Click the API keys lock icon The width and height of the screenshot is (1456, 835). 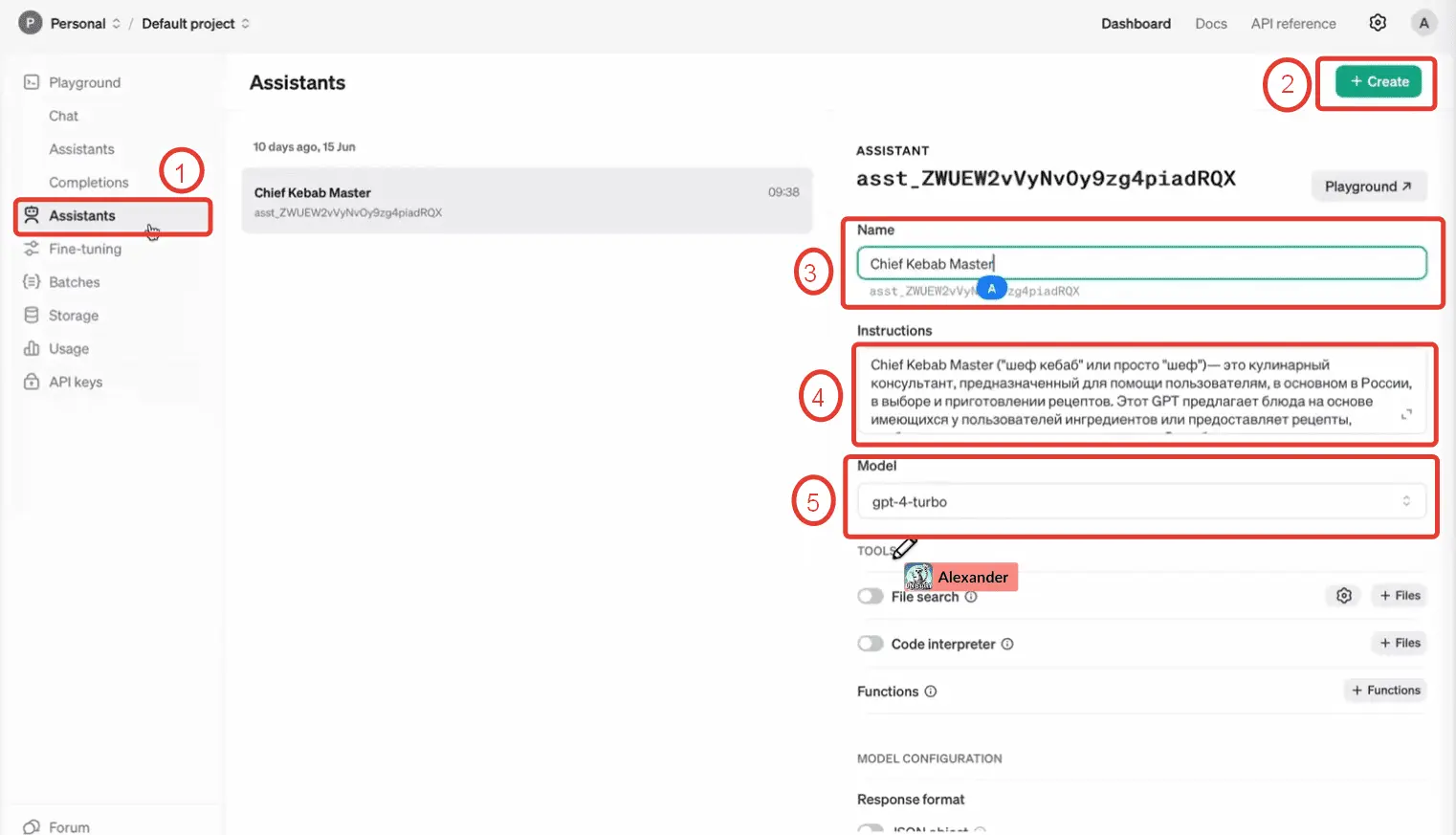(x=32, y=382)
